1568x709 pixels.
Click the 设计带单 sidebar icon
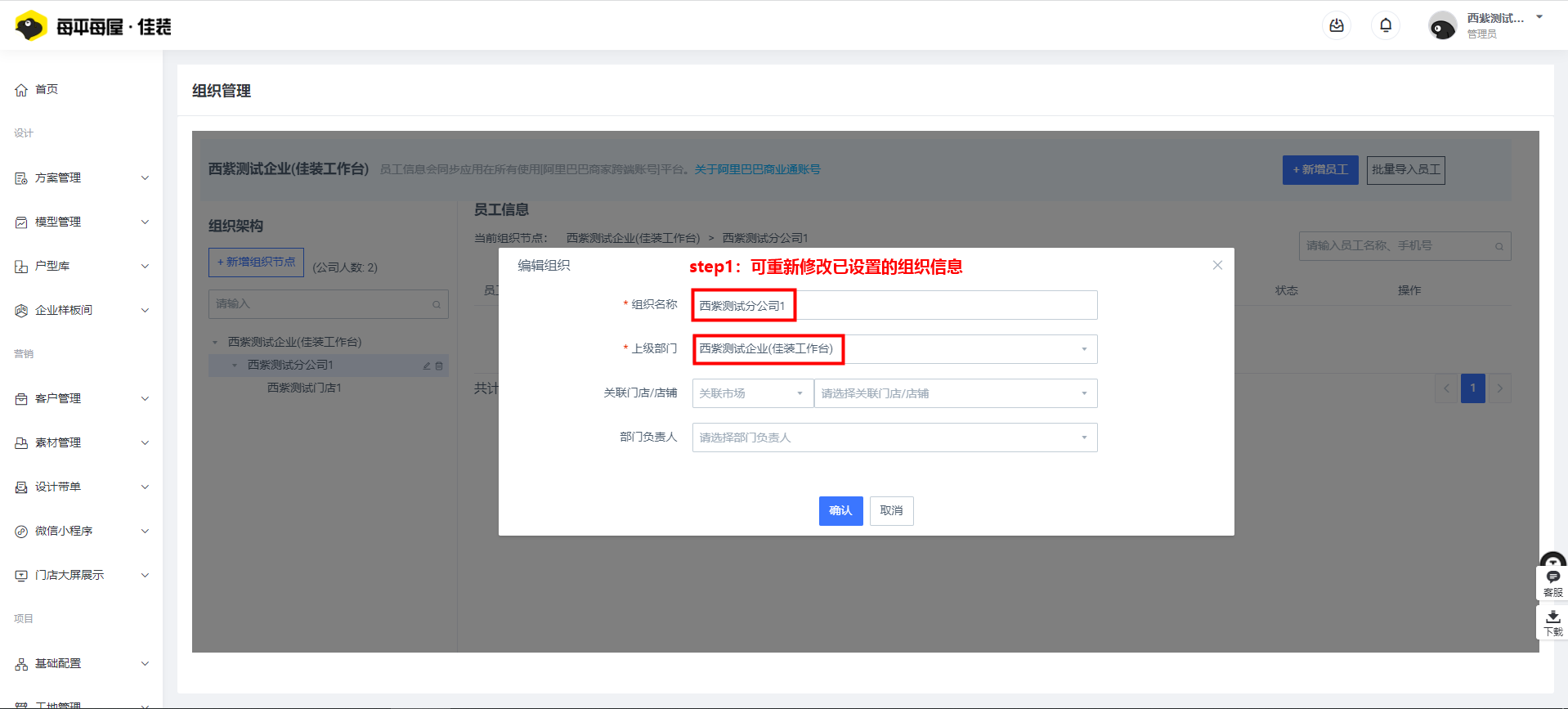coord(21,487)
